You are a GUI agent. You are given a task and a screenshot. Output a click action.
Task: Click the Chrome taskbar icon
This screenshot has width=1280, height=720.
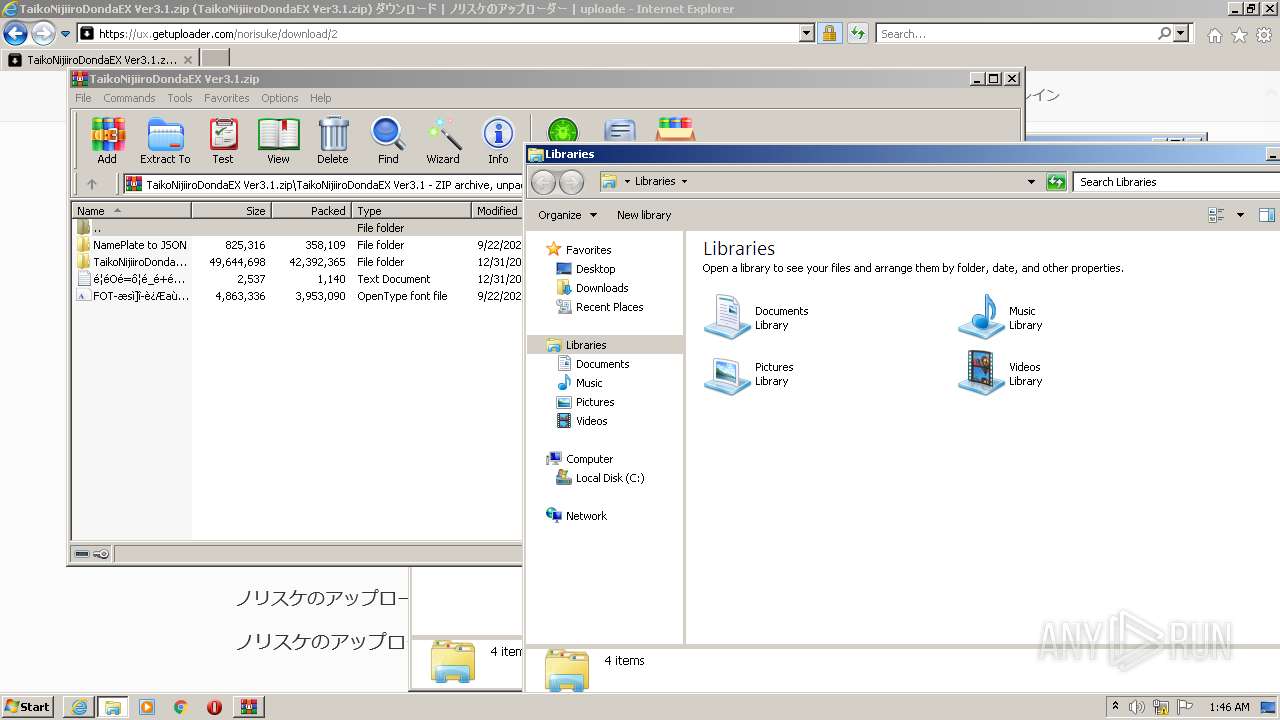tap(181, 707)
